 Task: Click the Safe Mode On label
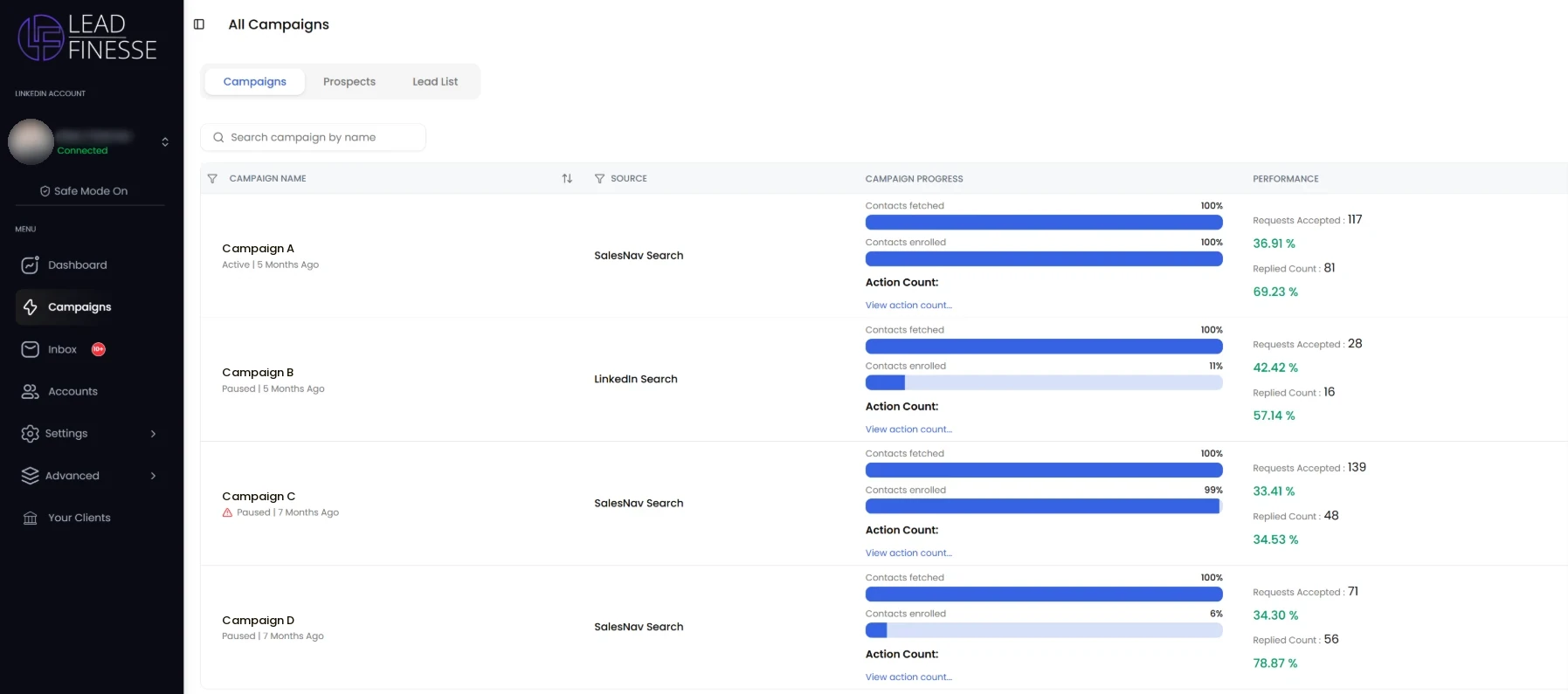pyautogui.click(x=91, y=191)
